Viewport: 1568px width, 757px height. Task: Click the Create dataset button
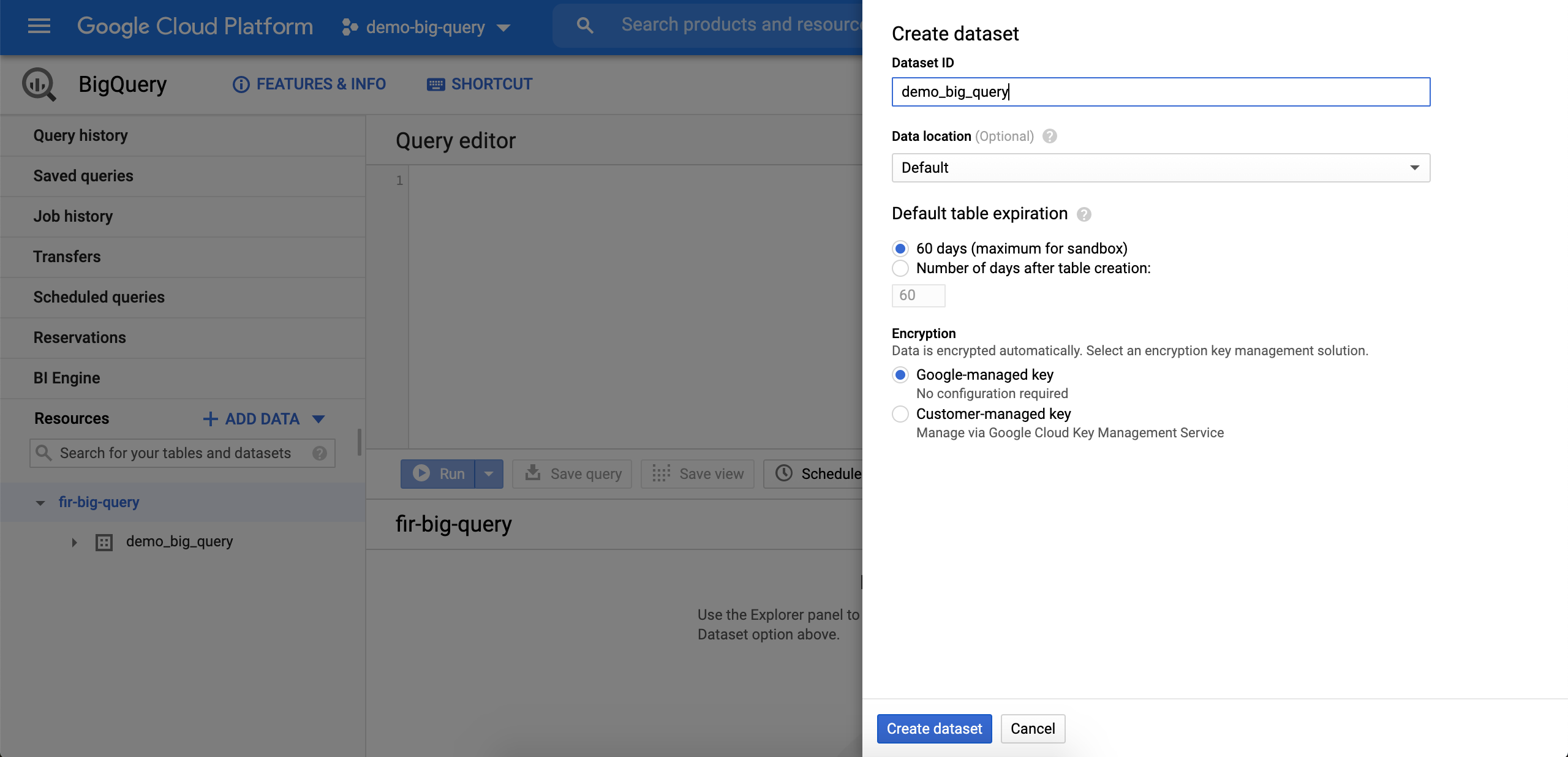coord(933,729)
